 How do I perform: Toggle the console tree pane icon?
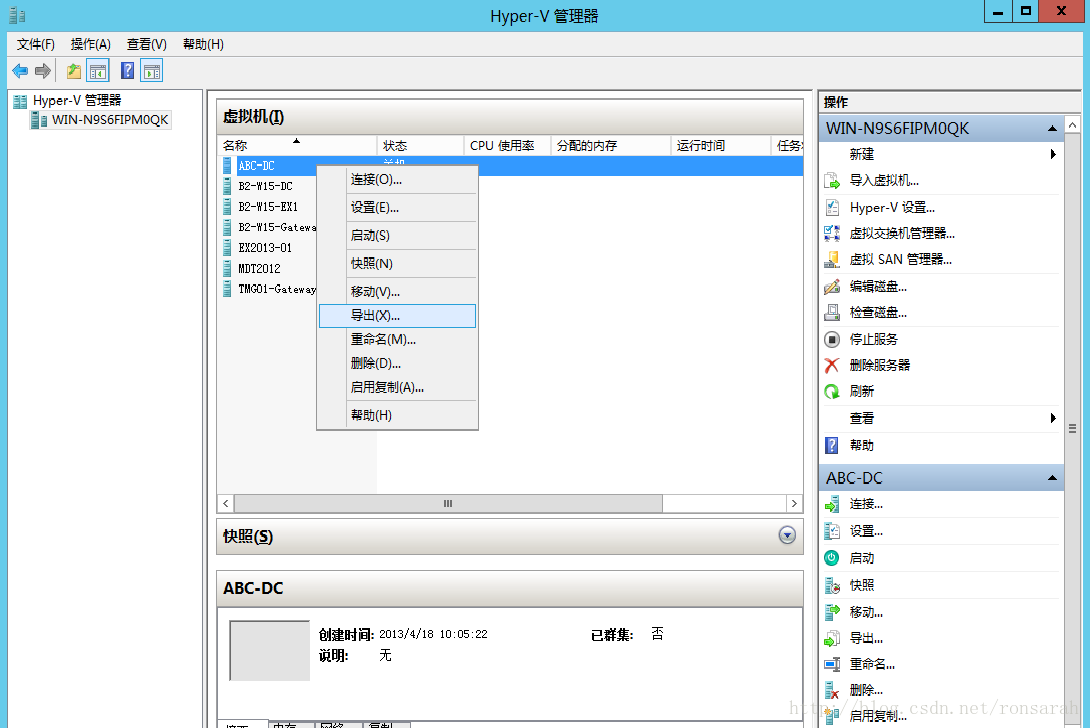[98, 71]
